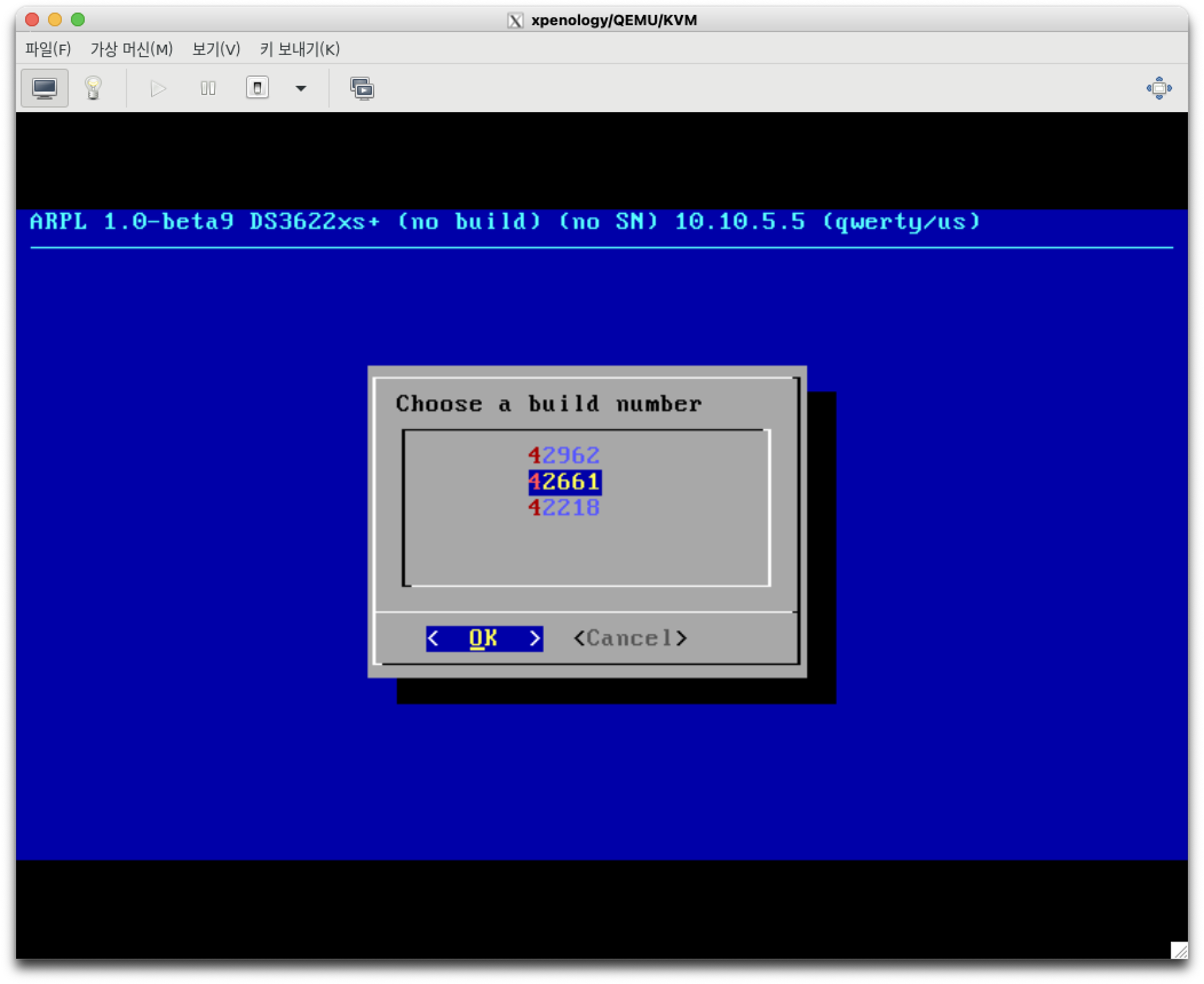Expand the shutdown options dropdown arrow
Screen dimensions: 1204x984
[300, 88]
